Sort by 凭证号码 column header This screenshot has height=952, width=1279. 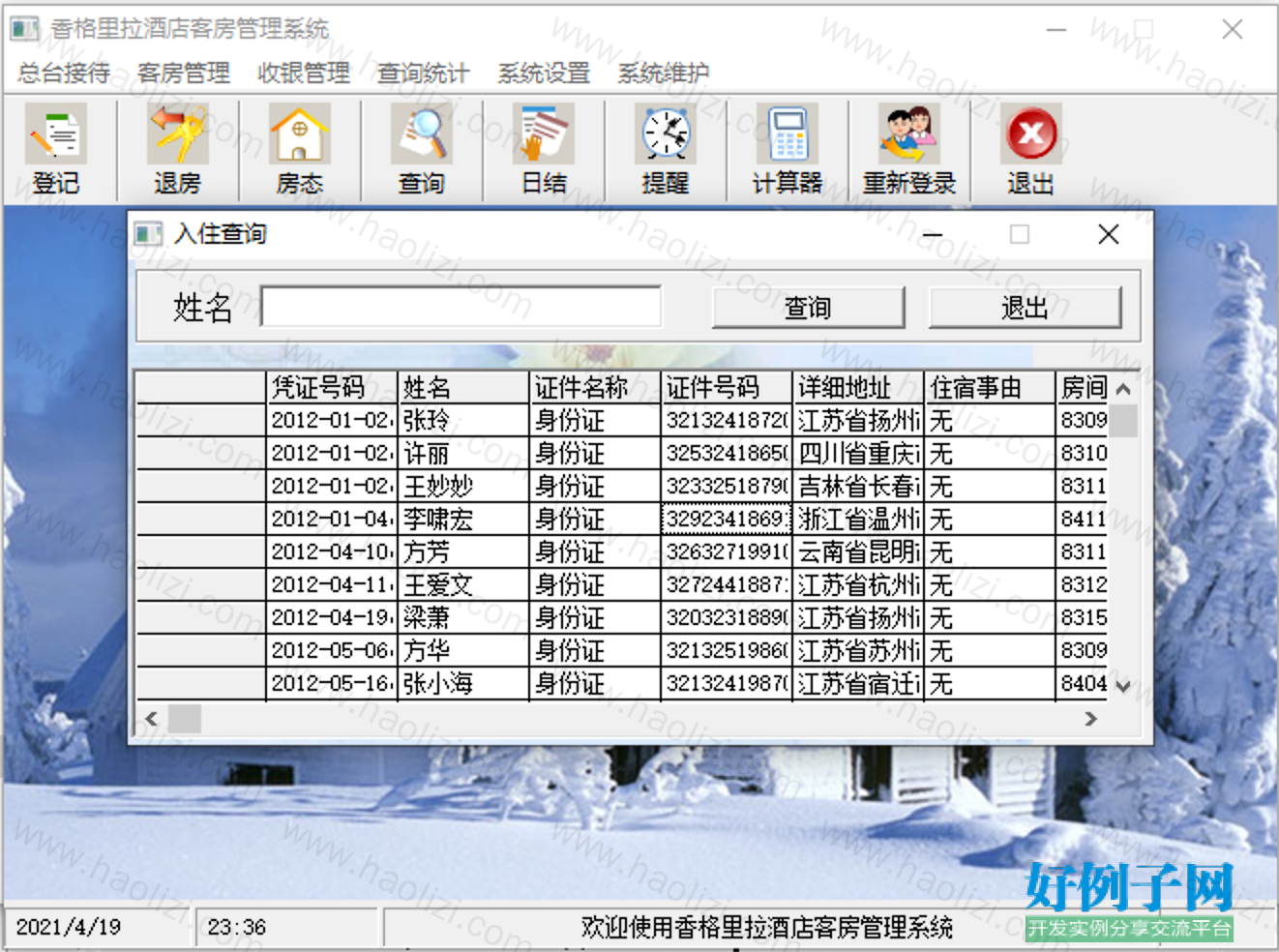(x=332, y=388)
